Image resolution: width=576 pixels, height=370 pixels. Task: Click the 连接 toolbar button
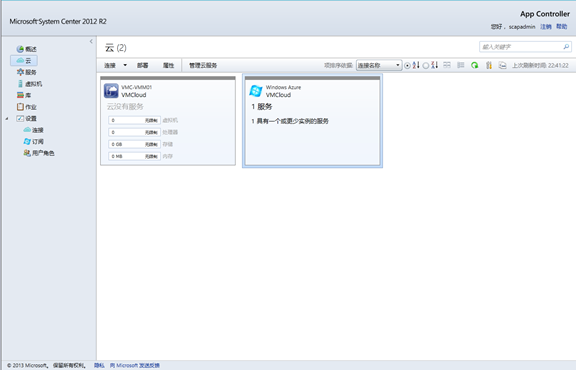click(x=110, y=65)
